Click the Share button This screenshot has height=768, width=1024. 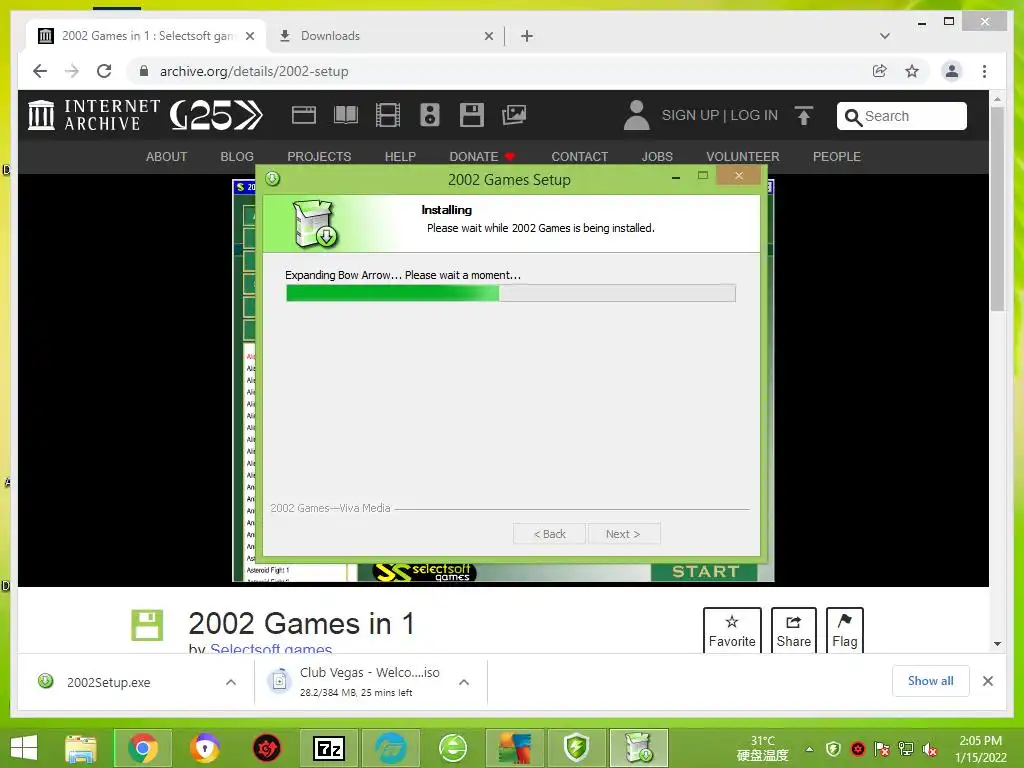click(x=793, y=630)
